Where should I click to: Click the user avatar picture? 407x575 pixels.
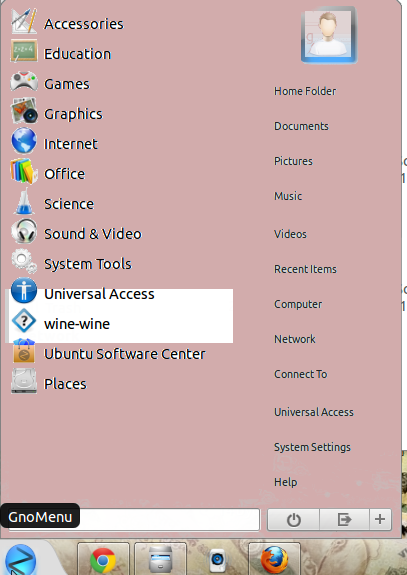pyautogui.click(x=329, y=35)
